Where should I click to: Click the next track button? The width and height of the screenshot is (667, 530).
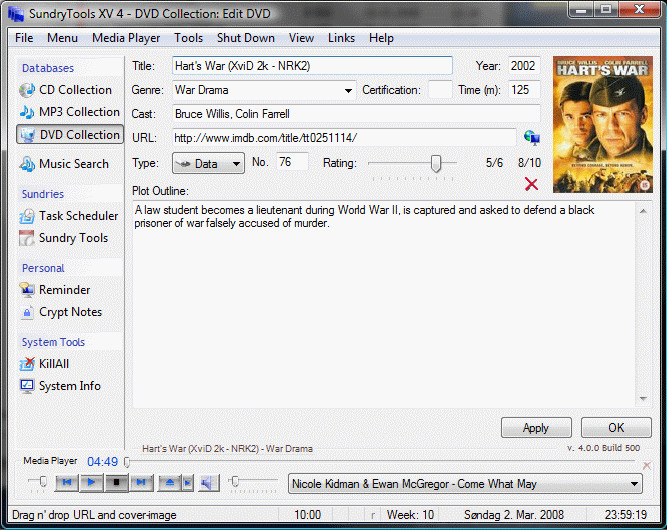pos(141,482)
